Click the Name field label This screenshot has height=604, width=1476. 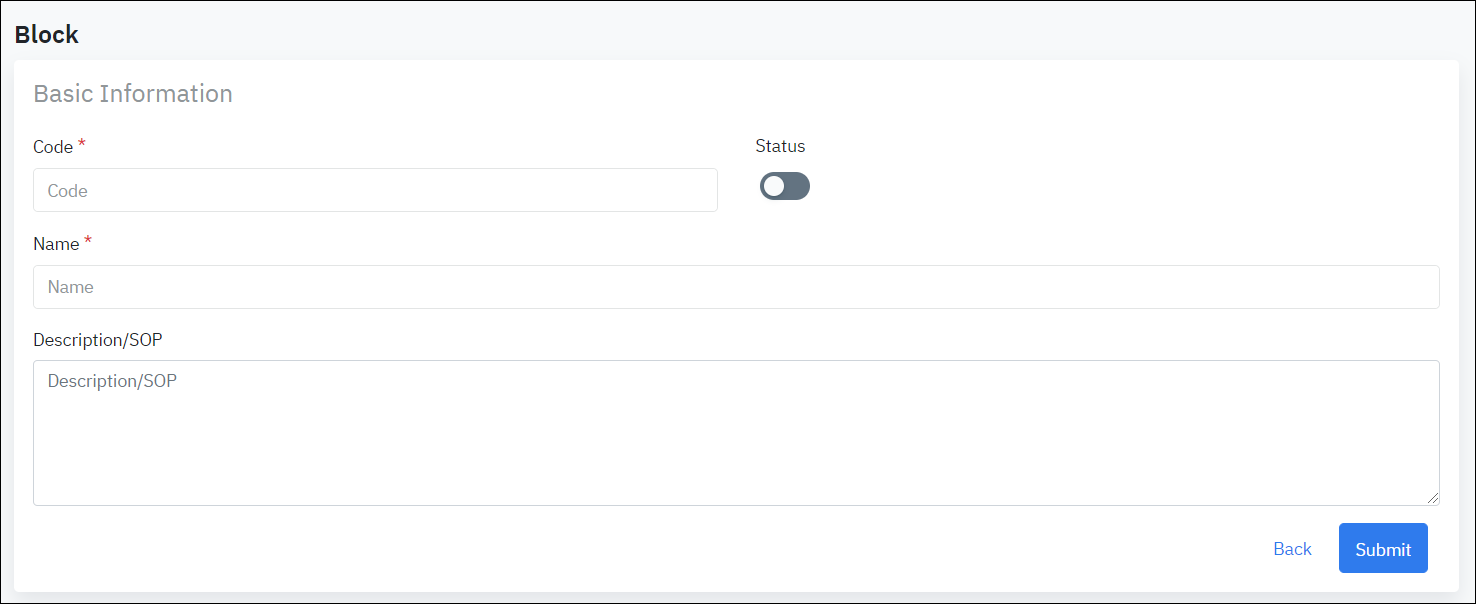point(56,244)
